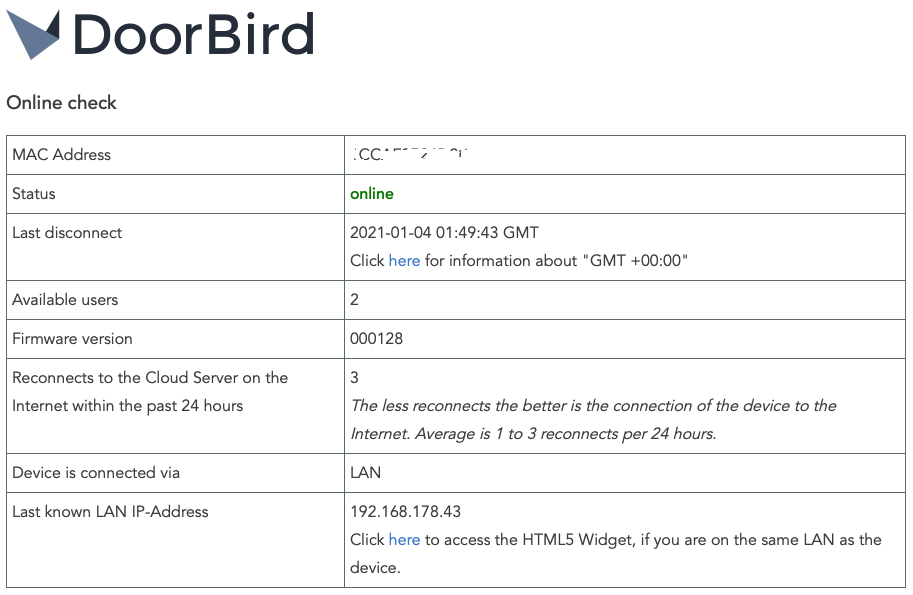Open the 'here' link about GMT +00:00
Viewport: 913px width, 595px height.
(x=404, y=260)
